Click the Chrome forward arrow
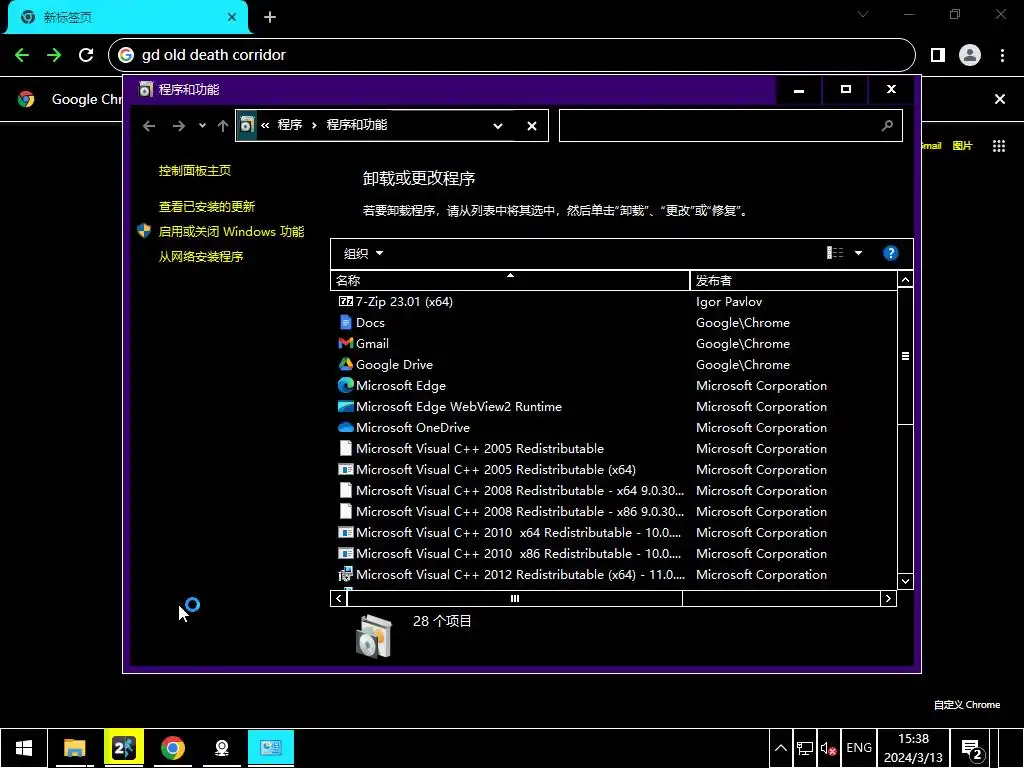 [54, 55]
